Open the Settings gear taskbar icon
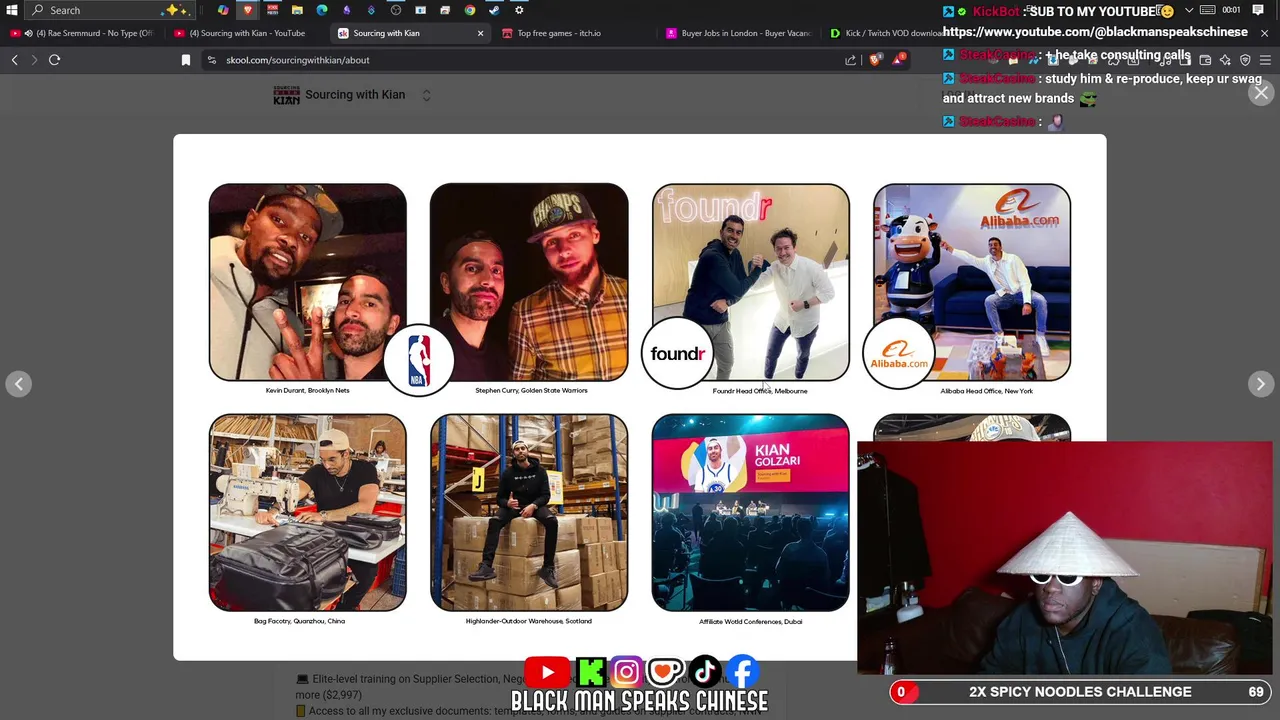1280x720 pixels. [519, 10]
